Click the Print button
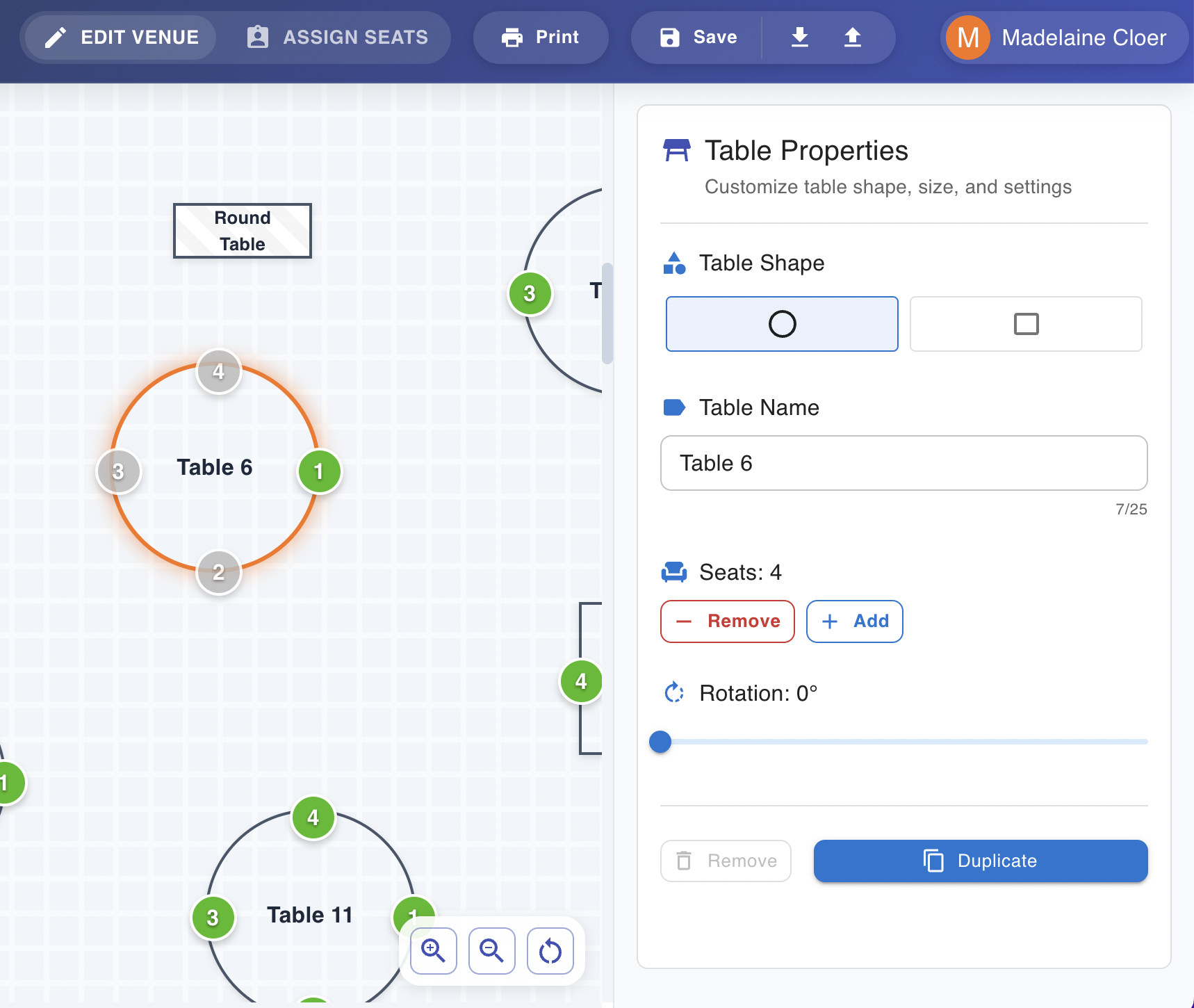The width and height of the screenshot is (1194, 1008). (x=541, y=38)
